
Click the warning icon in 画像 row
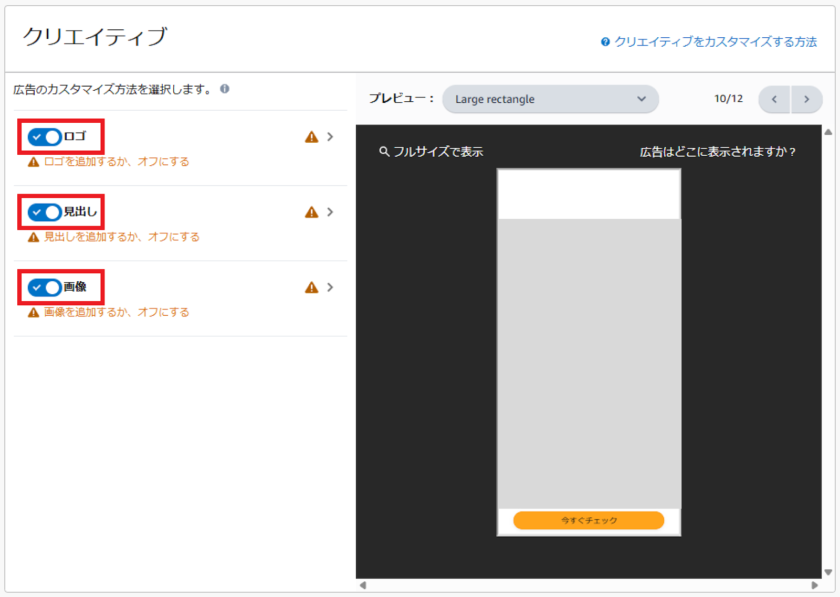311,287
